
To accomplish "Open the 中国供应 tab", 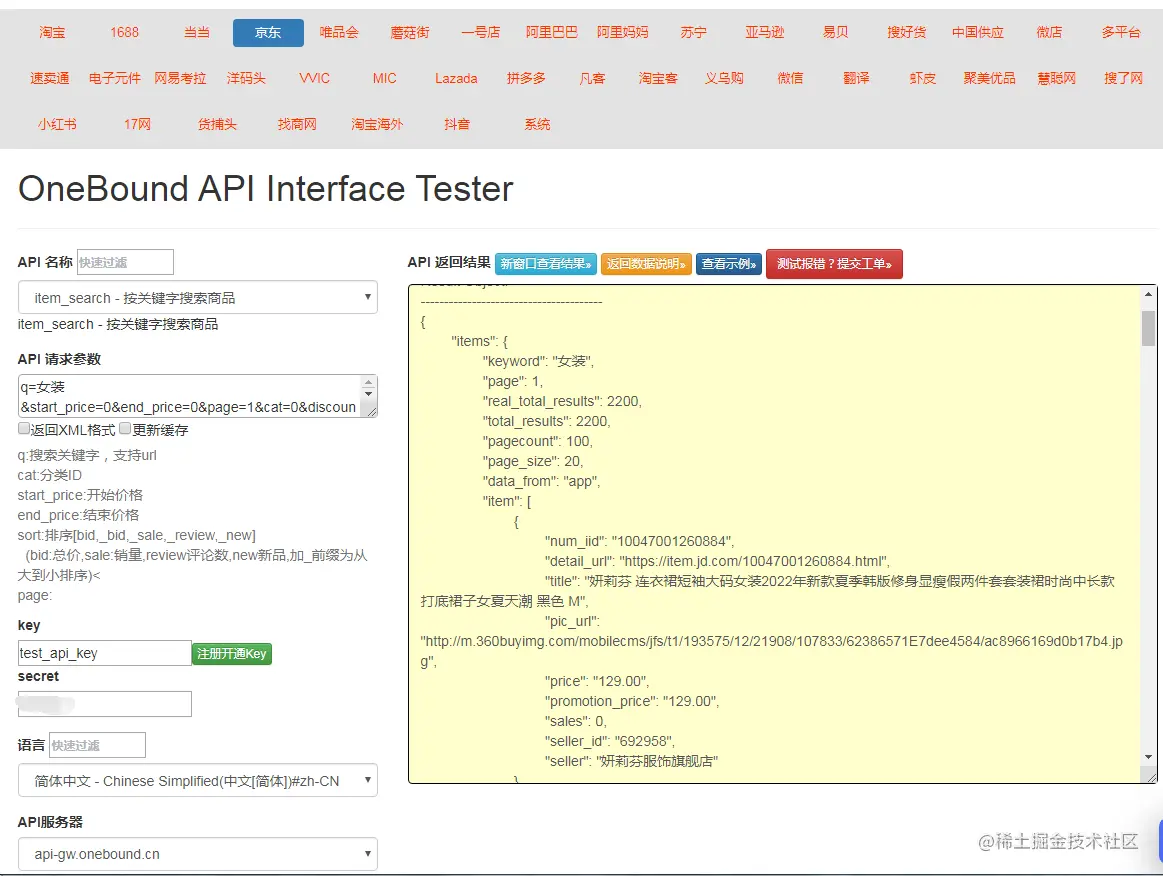I will click(978, 33).
